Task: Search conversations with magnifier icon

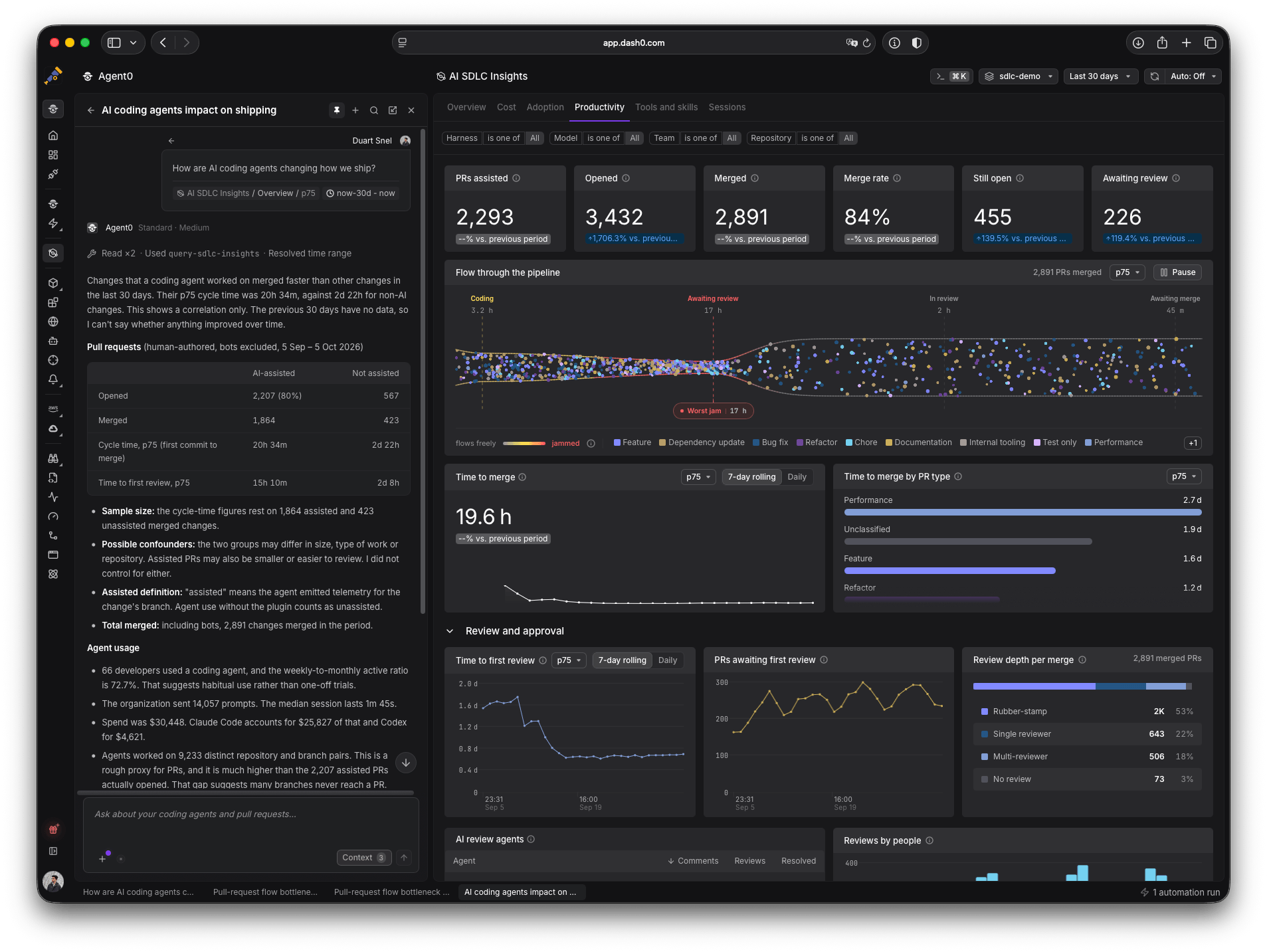Action: (x=374, y=110)
